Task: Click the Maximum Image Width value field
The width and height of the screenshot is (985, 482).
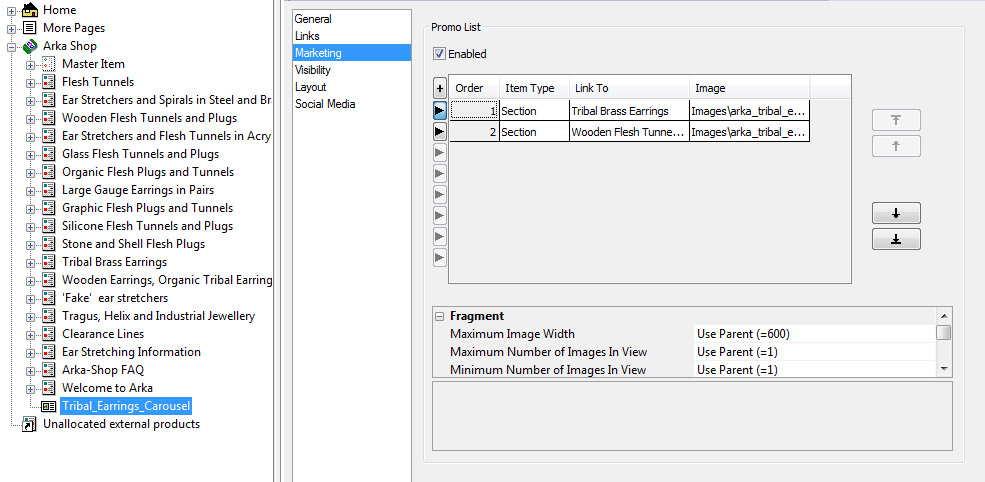Action: 814,334
